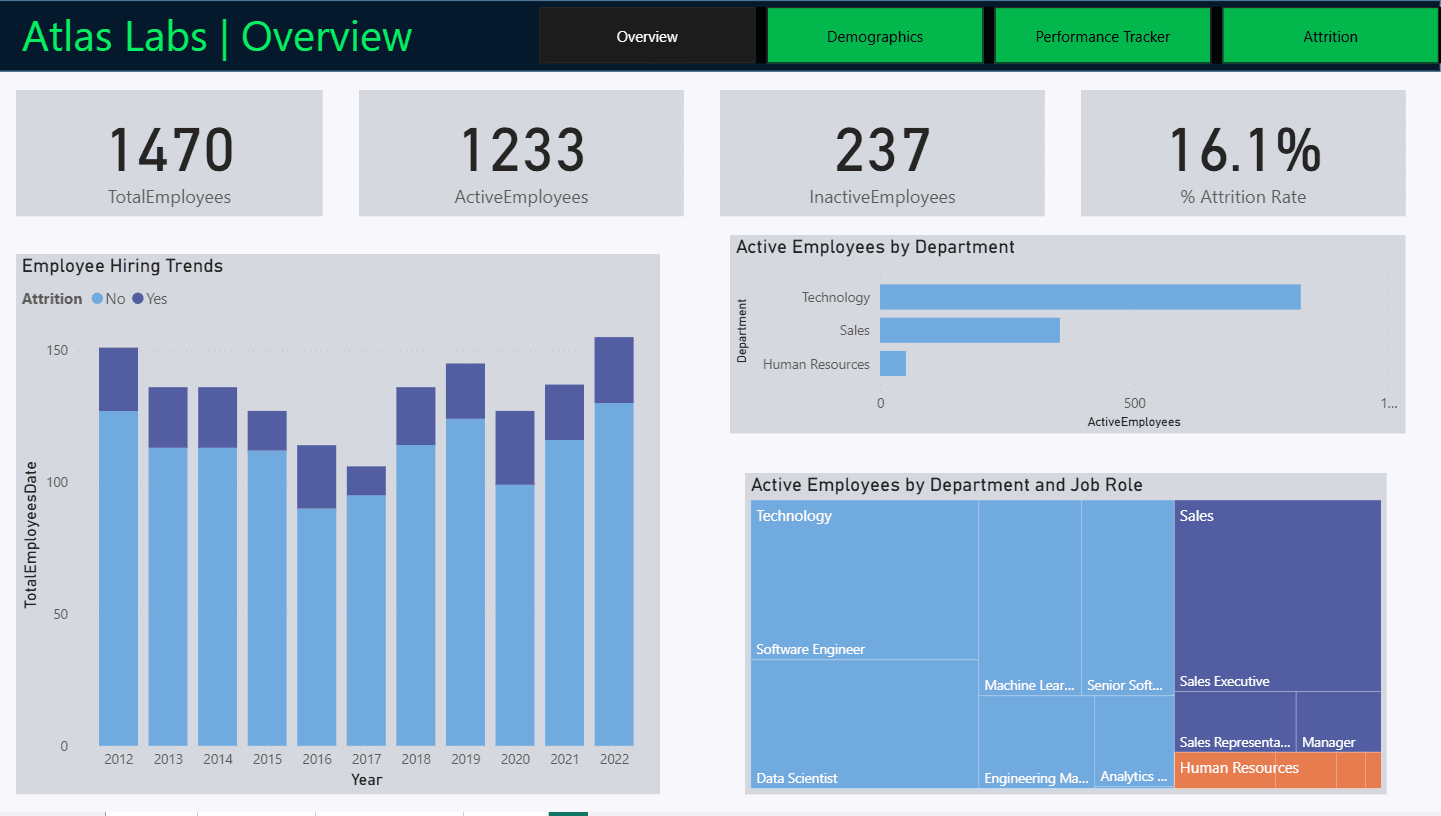1441x816 pixels.
Task: Click the Analytics treemap tile
Action: (1134, 740)
